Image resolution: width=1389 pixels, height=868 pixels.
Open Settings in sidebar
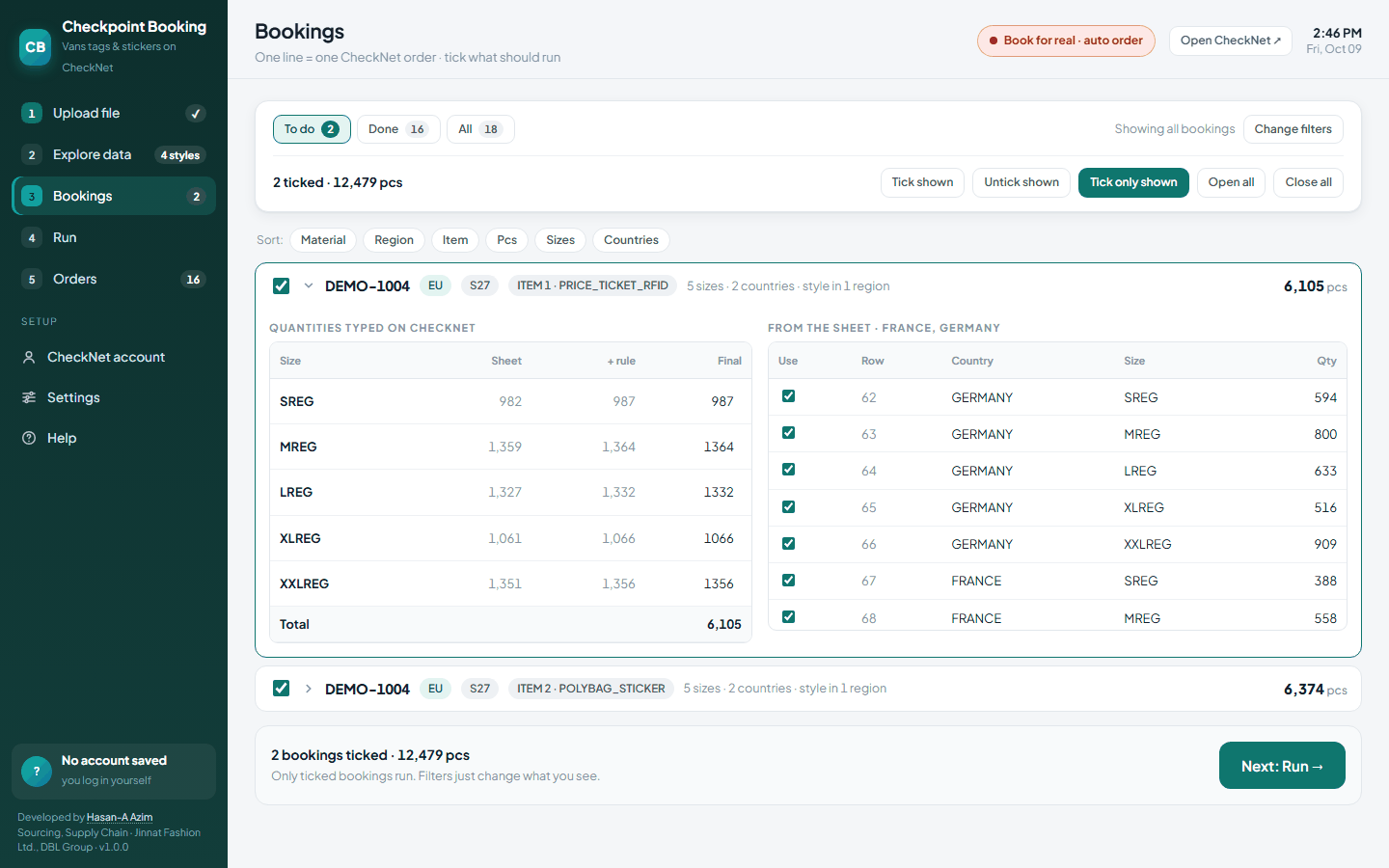114,397
